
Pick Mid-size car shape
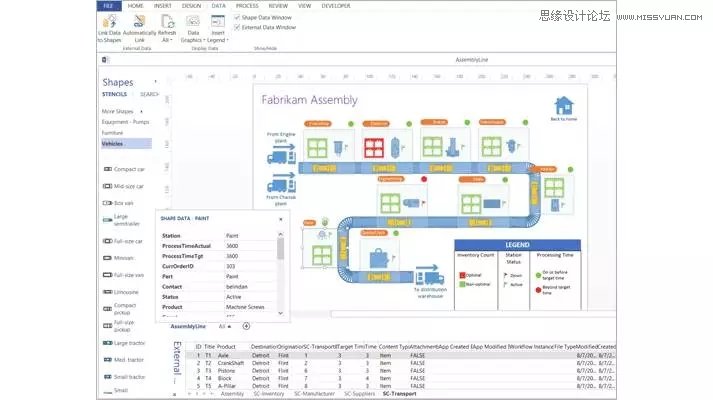(123, 186)
